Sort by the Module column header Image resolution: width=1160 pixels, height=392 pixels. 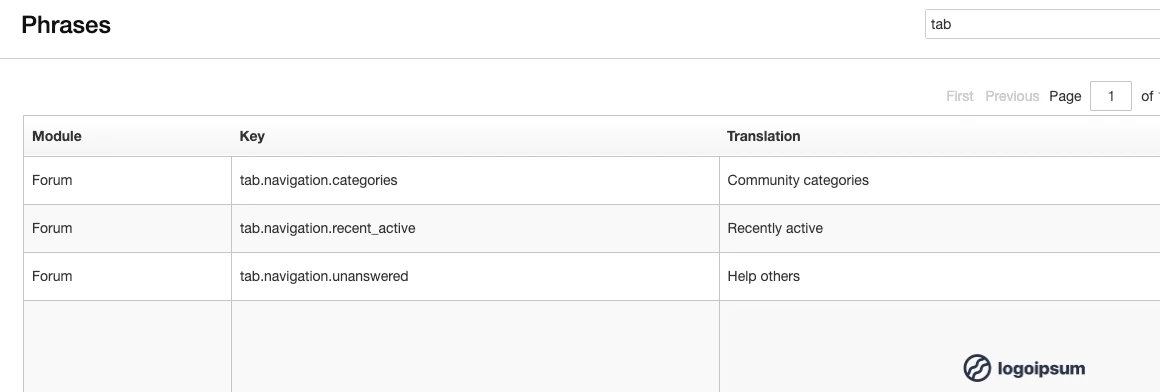(x=57, y=136)
